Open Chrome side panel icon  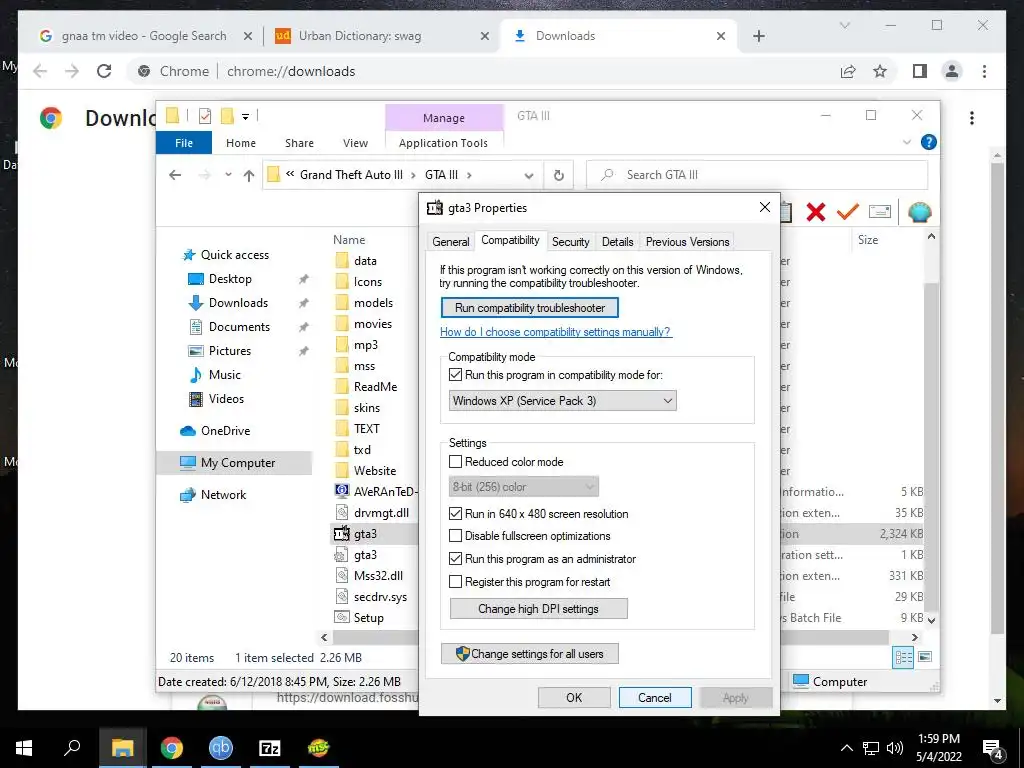[920, 71]
